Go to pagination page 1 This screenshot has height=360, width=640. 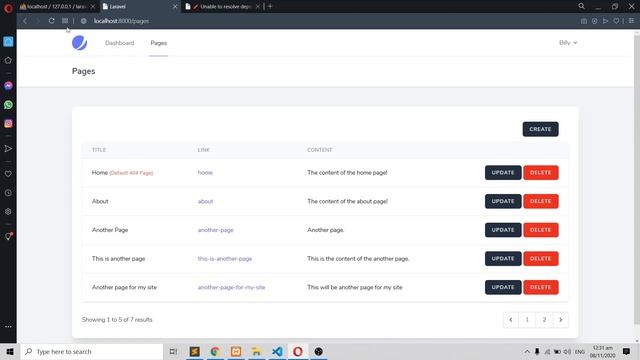(x=527, y=320)
